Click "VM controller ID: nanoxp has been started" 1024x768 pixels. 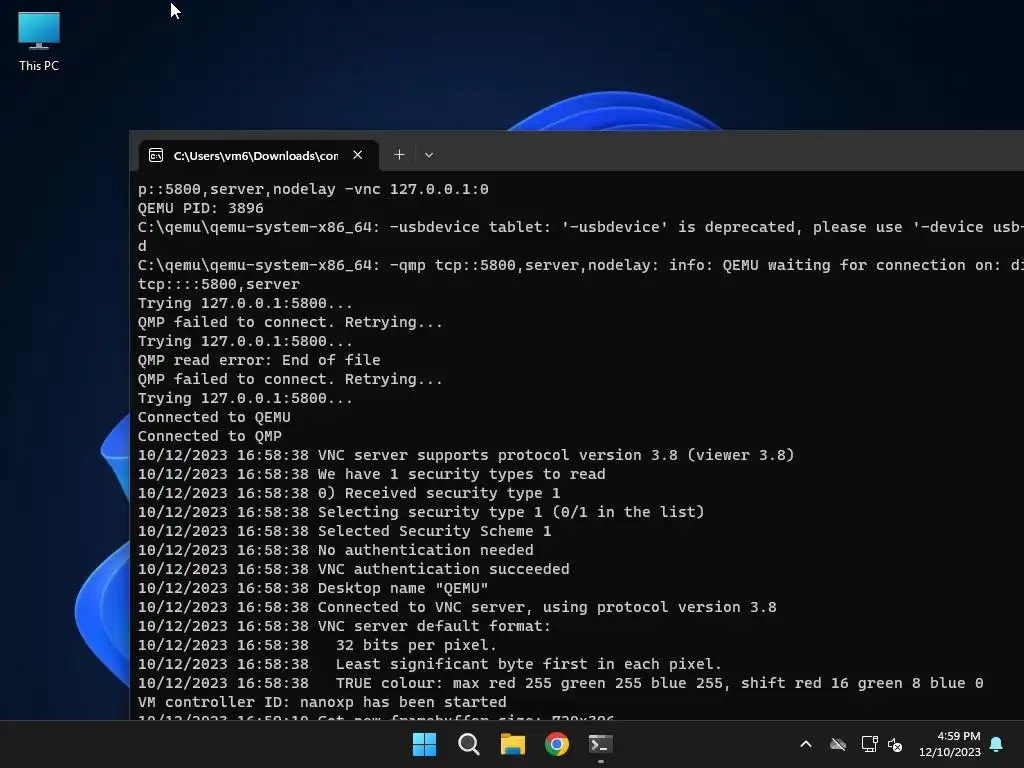click(x=322, y=703)
